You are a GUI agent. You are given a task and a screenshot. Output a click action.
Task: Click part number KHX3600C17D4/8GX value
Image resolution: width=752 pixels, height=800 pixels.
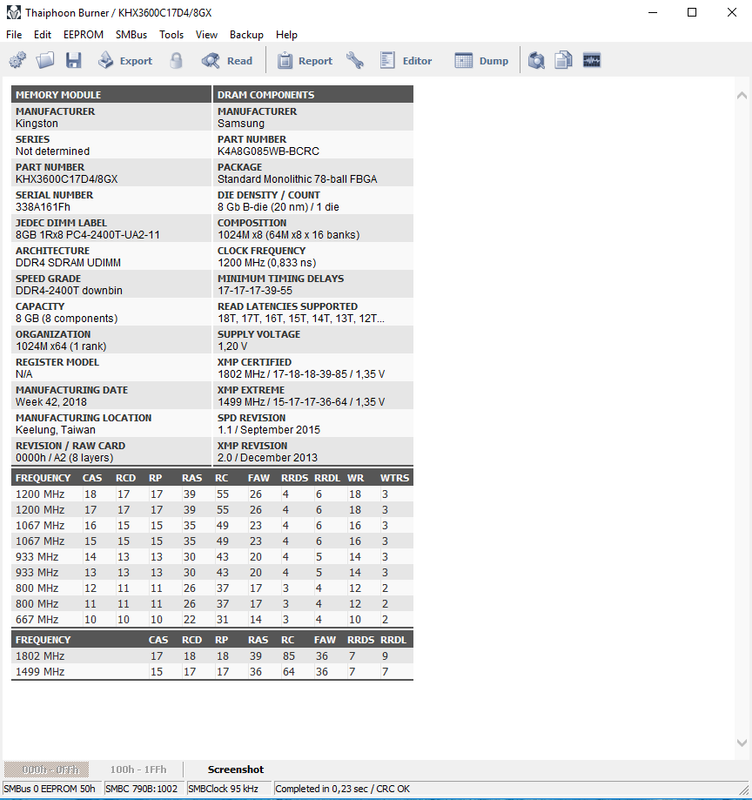(66, 179)
